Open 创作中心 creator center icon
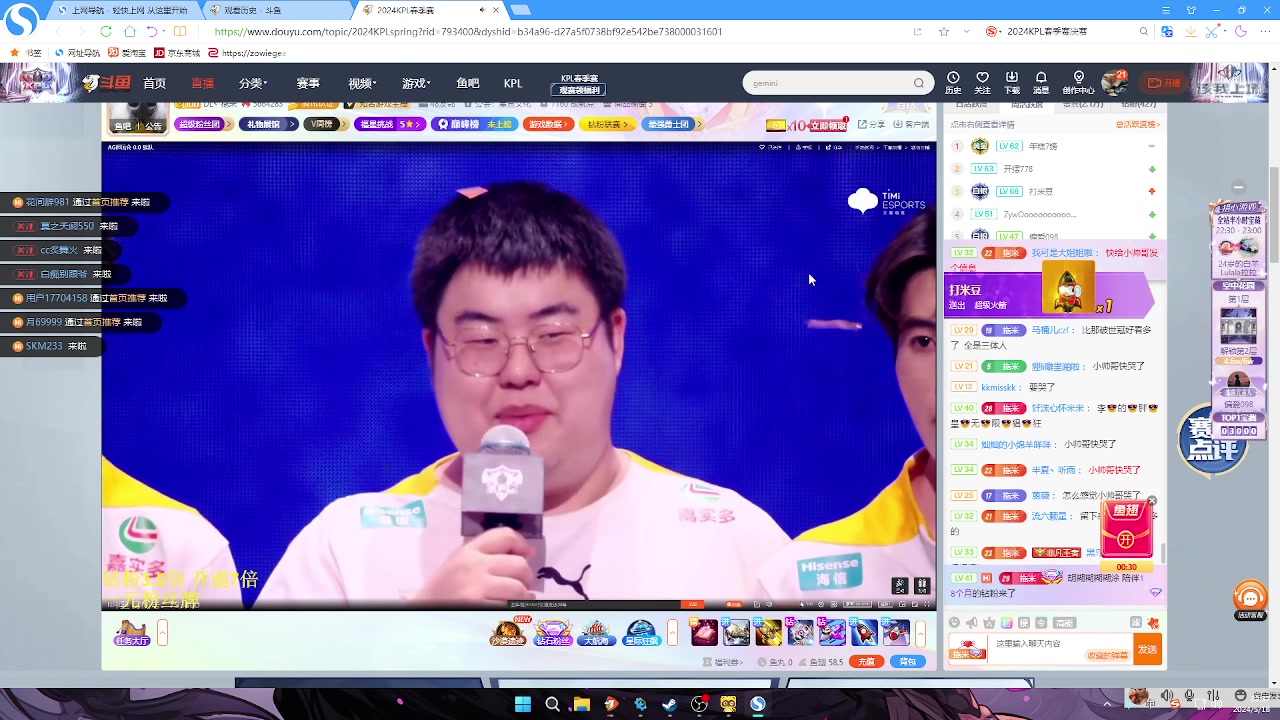The image size is (1280, 720). [1078, 82]
